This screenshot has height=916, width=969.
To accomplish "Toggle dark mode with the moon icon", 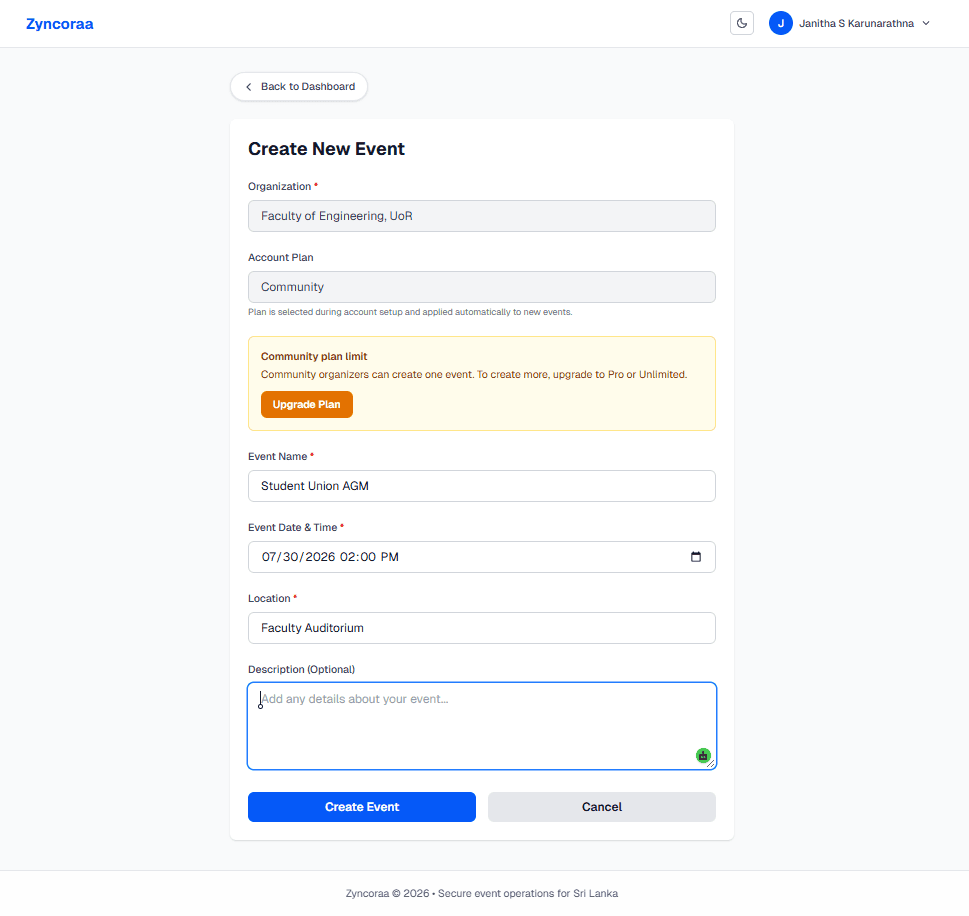I will 742,23.
